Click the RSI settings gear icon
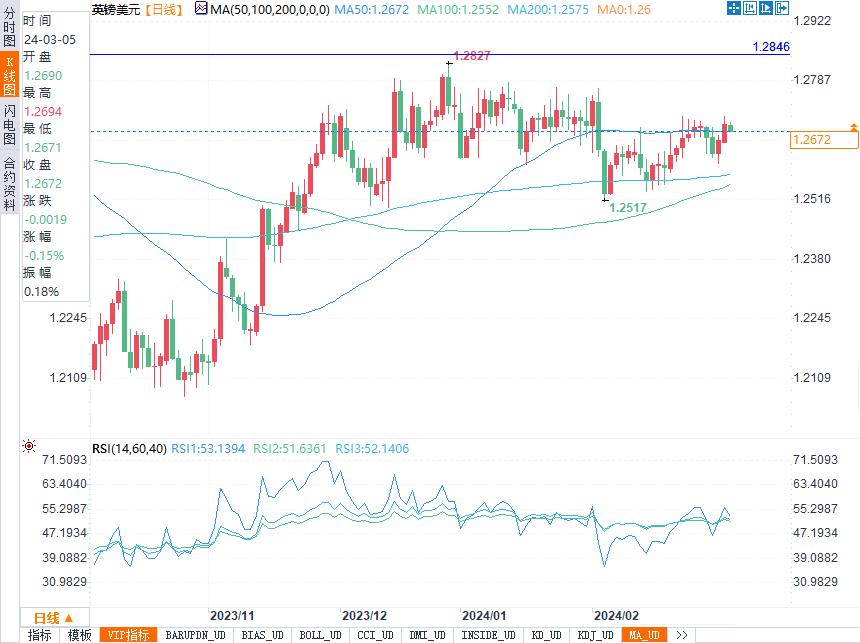860x643 pixels. tap(29, 447)
